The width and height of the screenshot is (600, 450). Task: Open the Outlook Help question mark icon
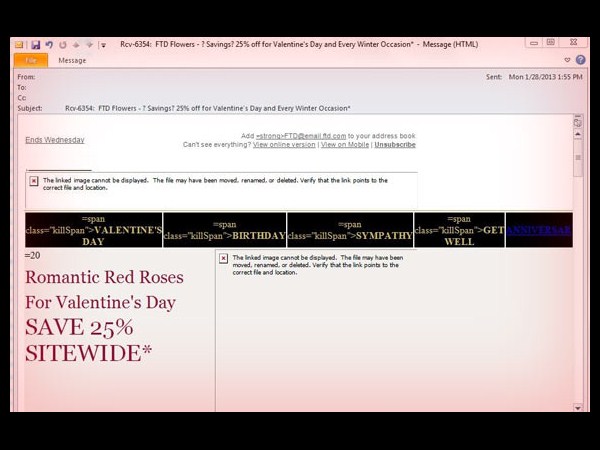coord(580,60)
